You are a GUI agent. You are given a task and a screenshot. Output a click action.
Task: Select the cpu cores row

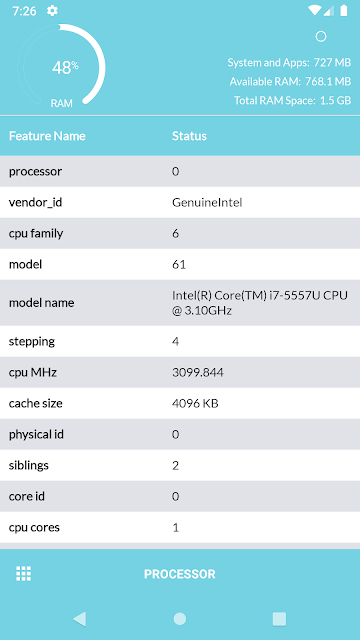pos(180,527)
